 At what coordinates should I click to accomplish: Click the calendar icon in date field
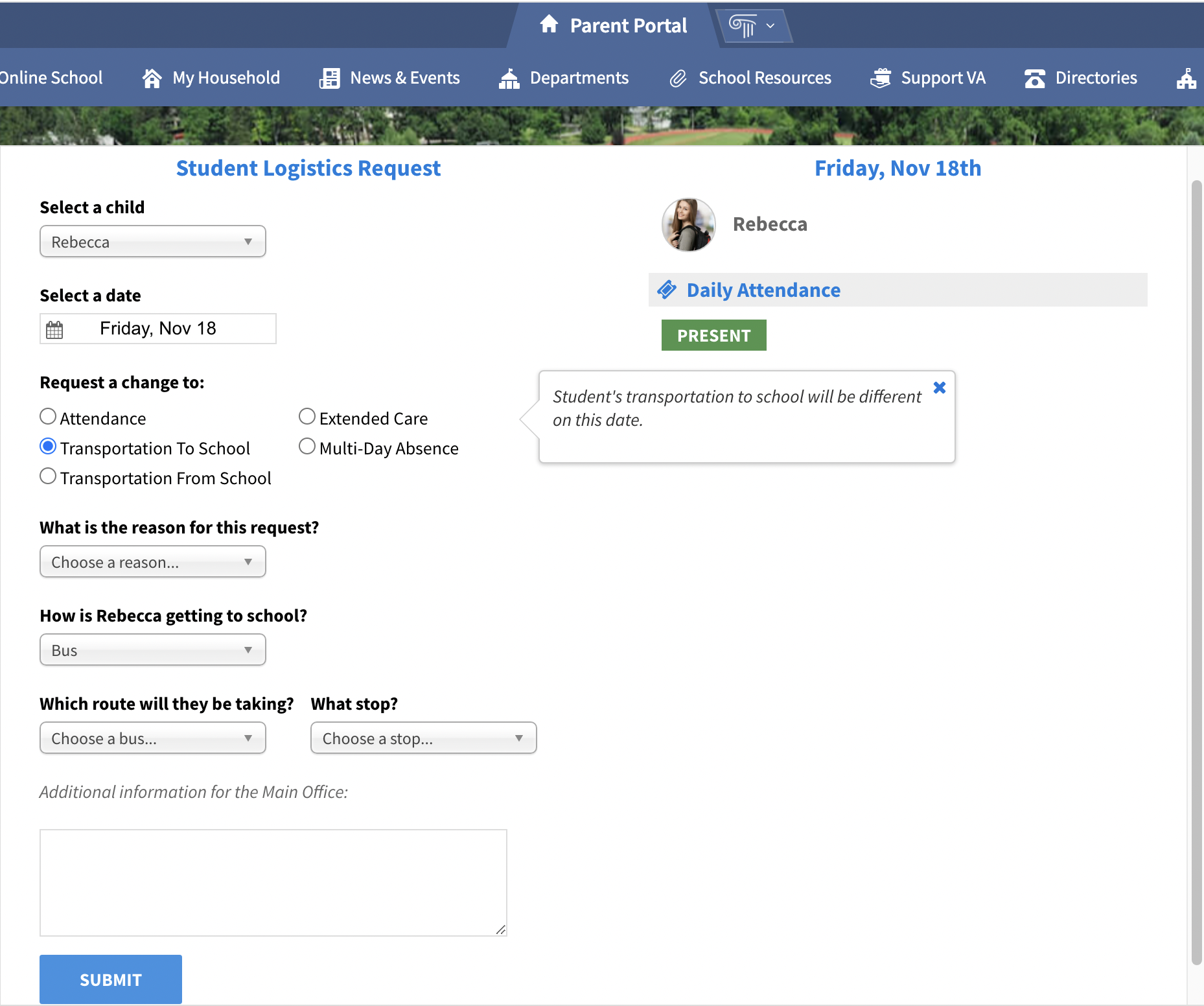55,329
